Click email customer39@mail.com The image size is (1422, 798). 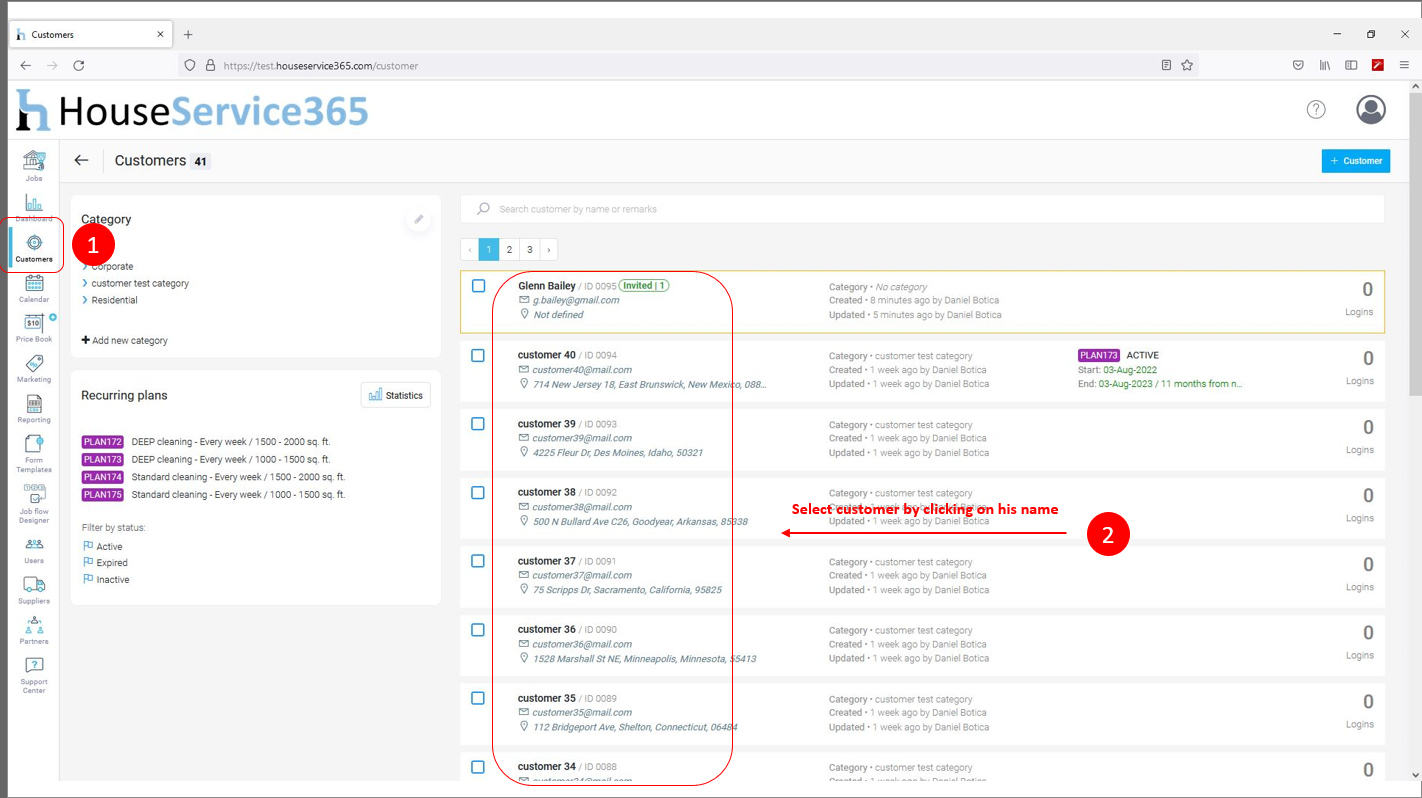tap(582, 438)
